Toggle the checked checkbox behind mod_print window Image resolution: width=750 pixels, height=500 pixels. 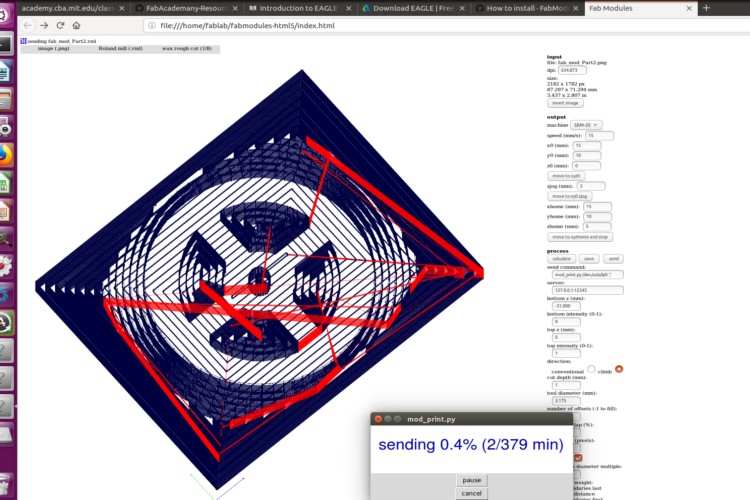click(578, 458)
